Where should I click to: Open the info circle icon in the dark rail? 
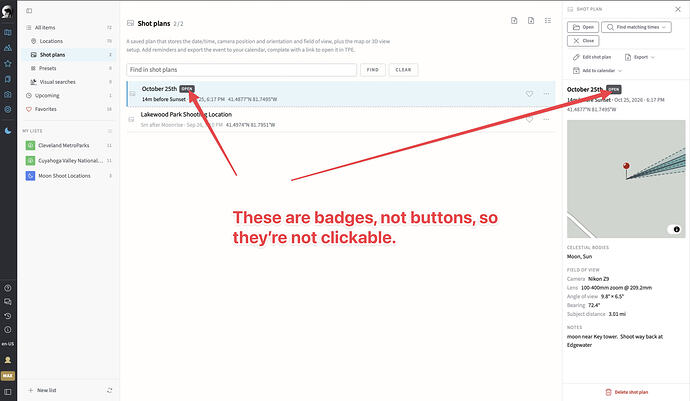8,330
